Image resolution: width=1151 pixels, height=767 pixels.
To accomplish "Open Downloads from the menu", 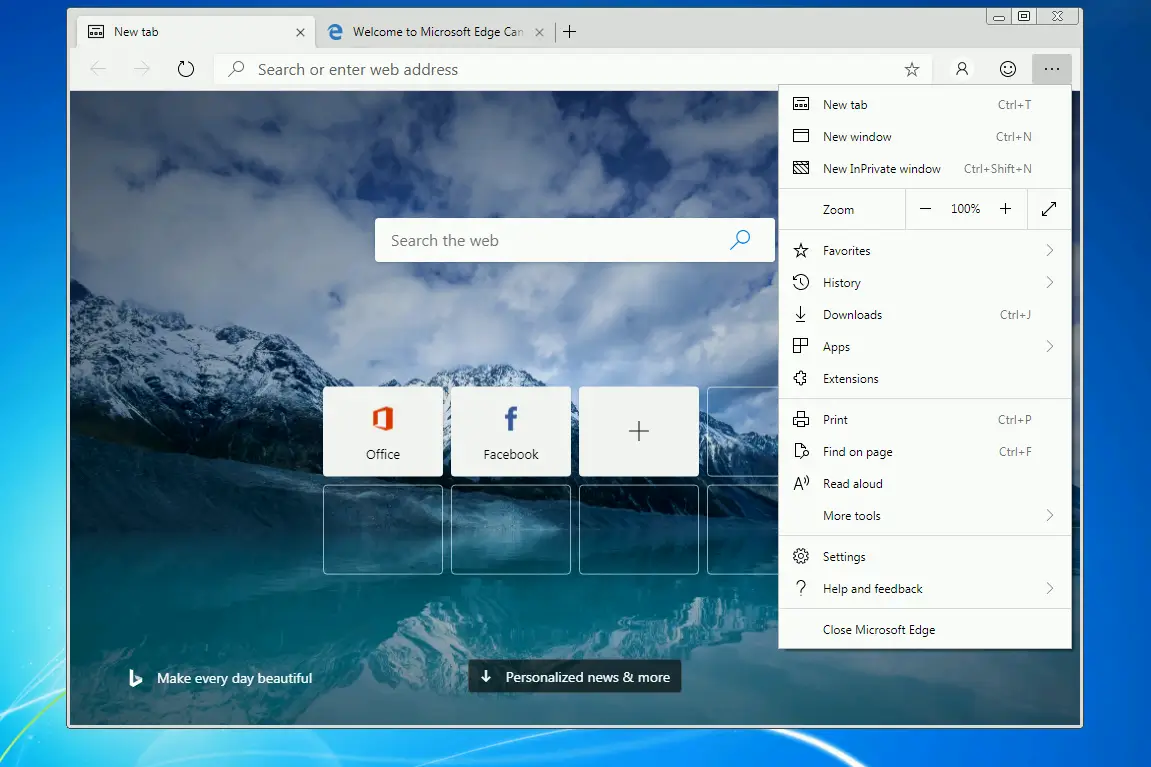I will [x=925, y=315].
